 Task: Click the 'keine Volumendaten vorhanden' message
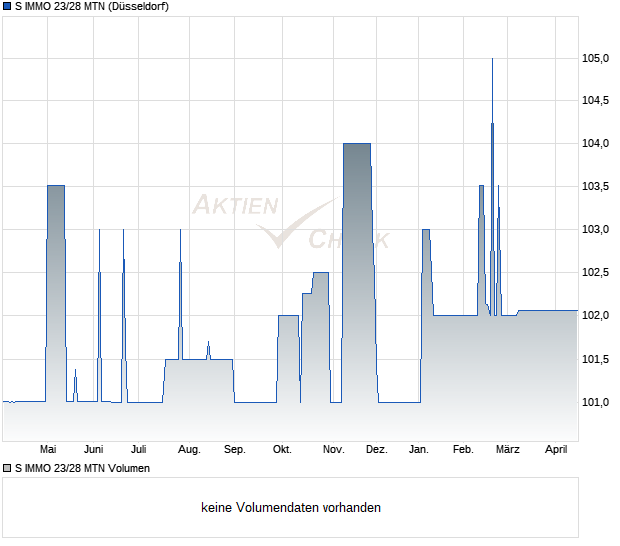[291, 508]
